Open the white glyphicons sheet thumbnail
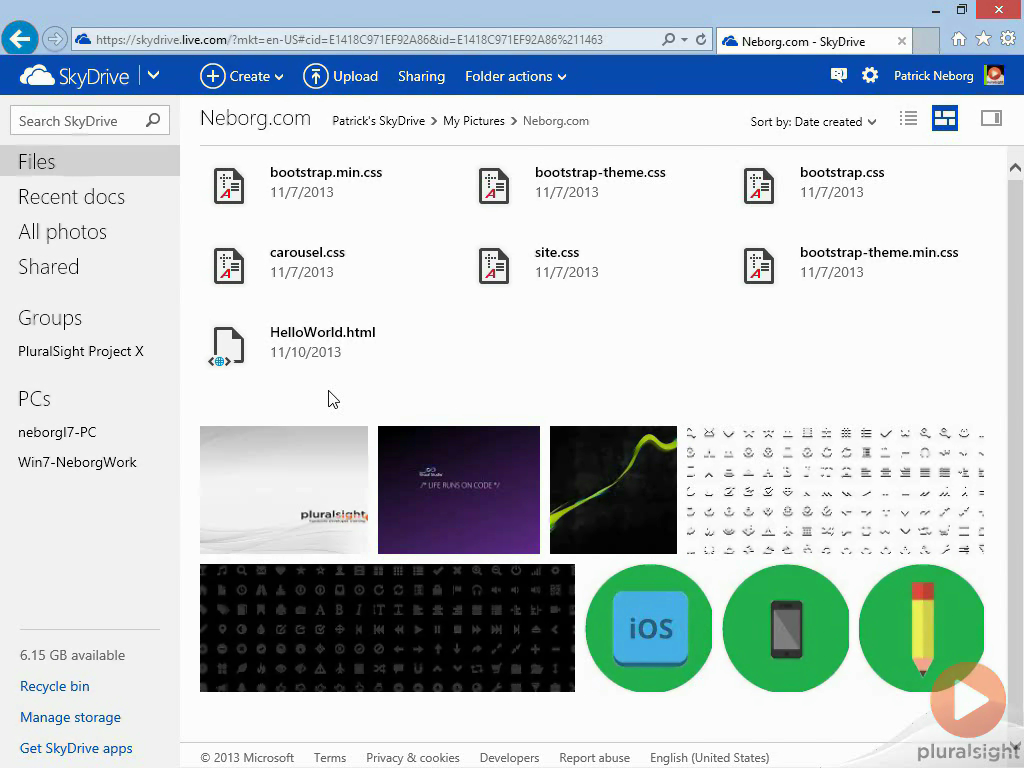 [836, 490]
